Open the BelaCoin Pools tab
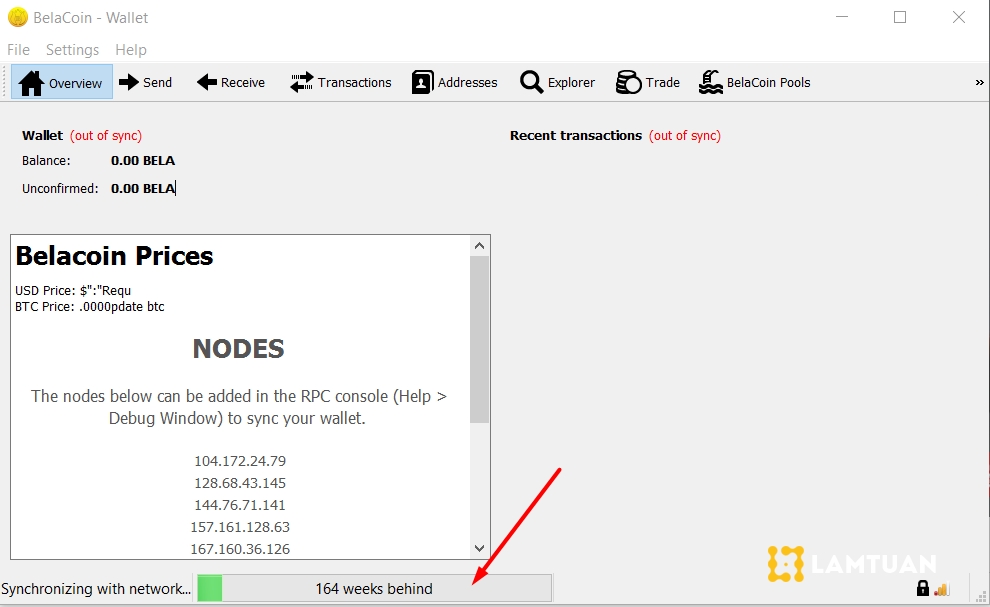990x607 pixels. 754,82
